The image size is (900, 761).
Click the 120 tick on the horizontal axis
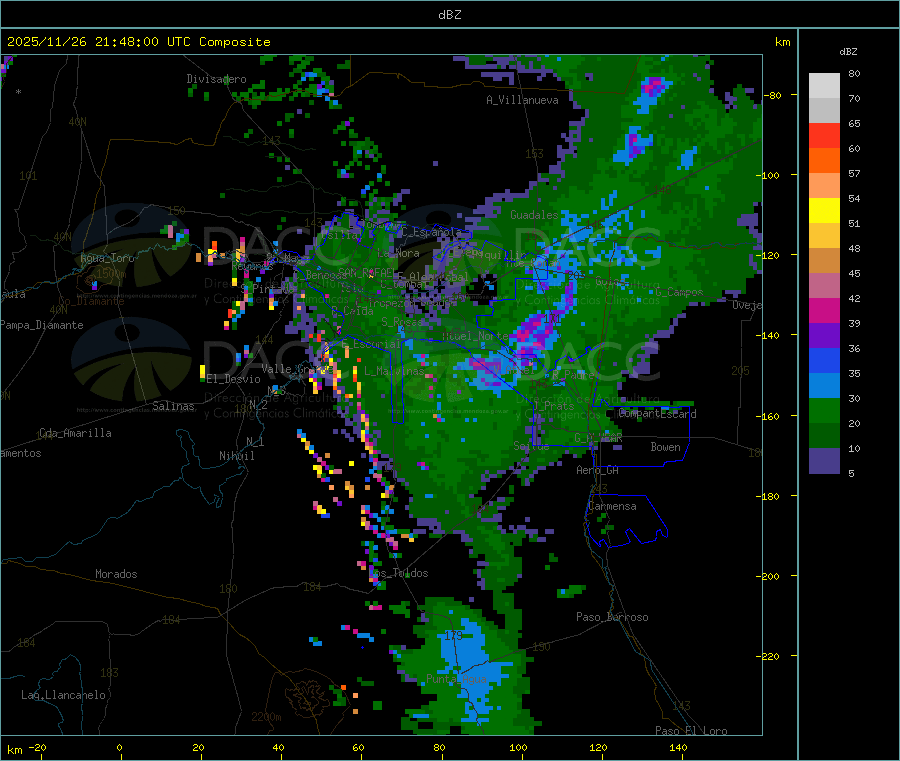(x=598, y=747)
